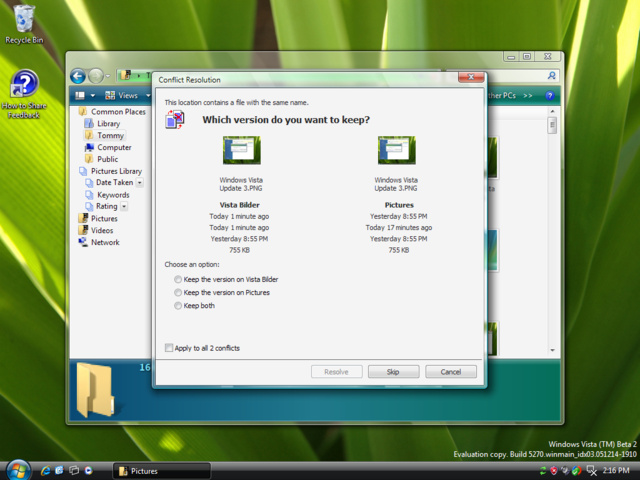This screenshot has width=640, height=480.
Task: Click the Organize layout icon in toolbar
Action: tap(80, 96)
